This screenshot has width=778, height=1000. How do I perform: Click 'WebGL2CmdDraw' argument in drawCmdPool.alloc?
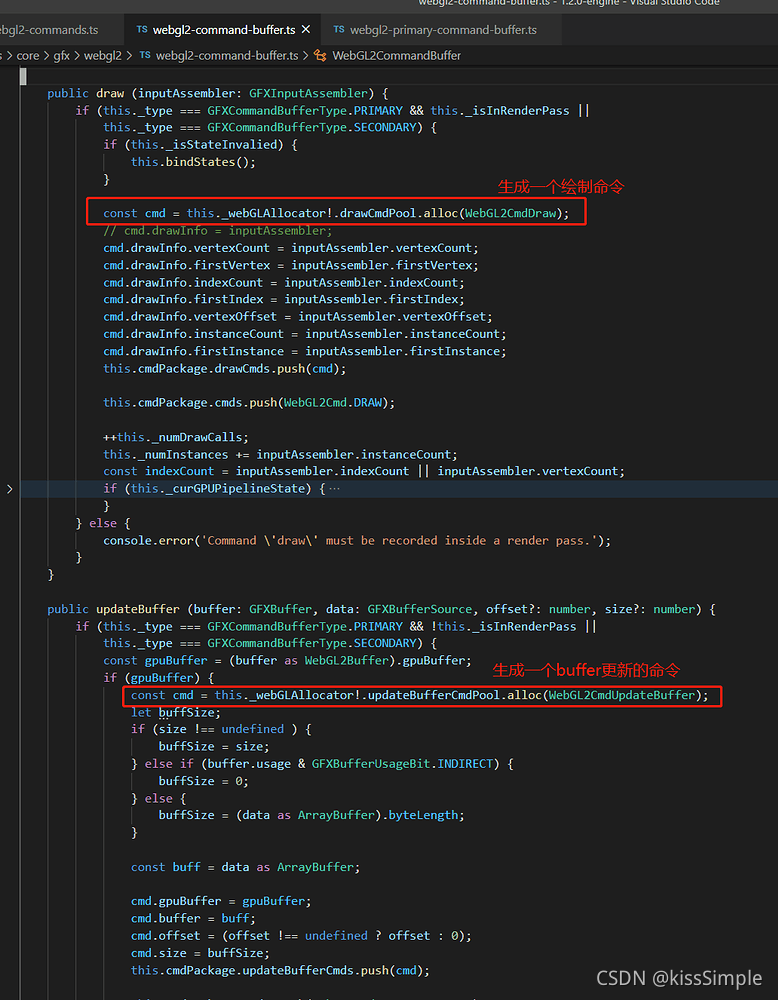(x=510, y=214)
